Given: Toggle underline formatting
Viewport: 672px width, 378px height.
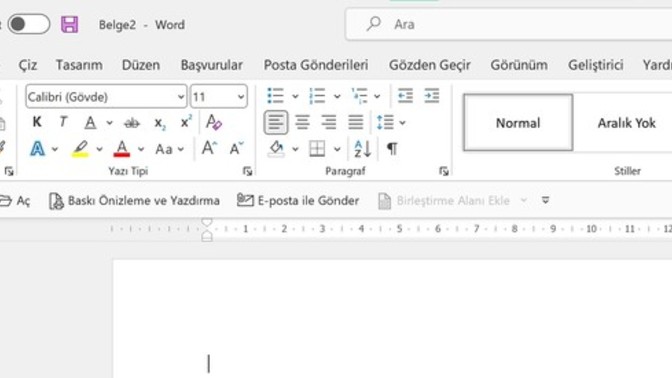Looking at the screenshot, I should (x=90, y=123).
